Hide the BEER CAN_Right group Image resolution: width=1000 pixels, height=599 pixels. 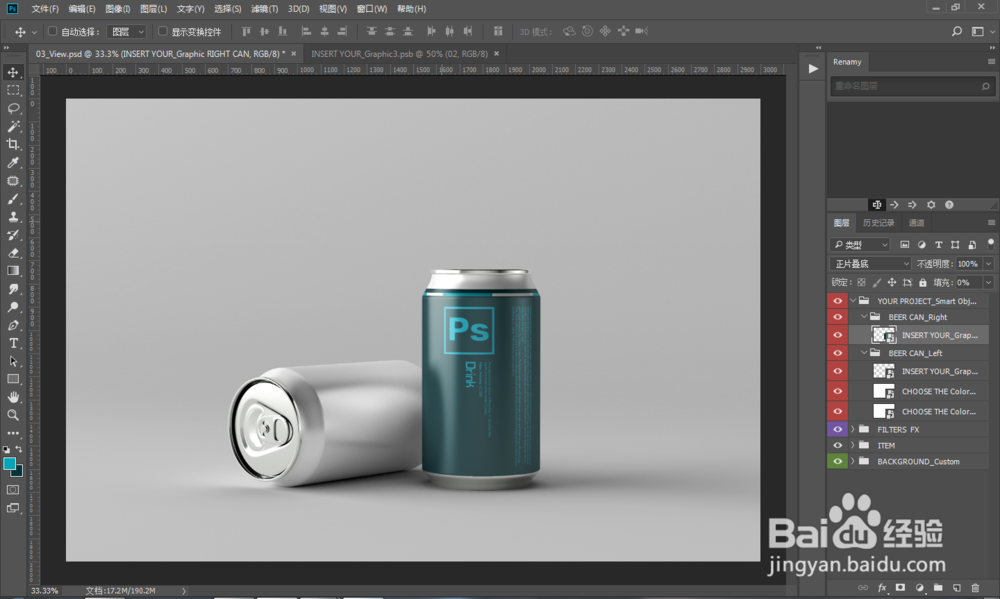coord(837,317)
